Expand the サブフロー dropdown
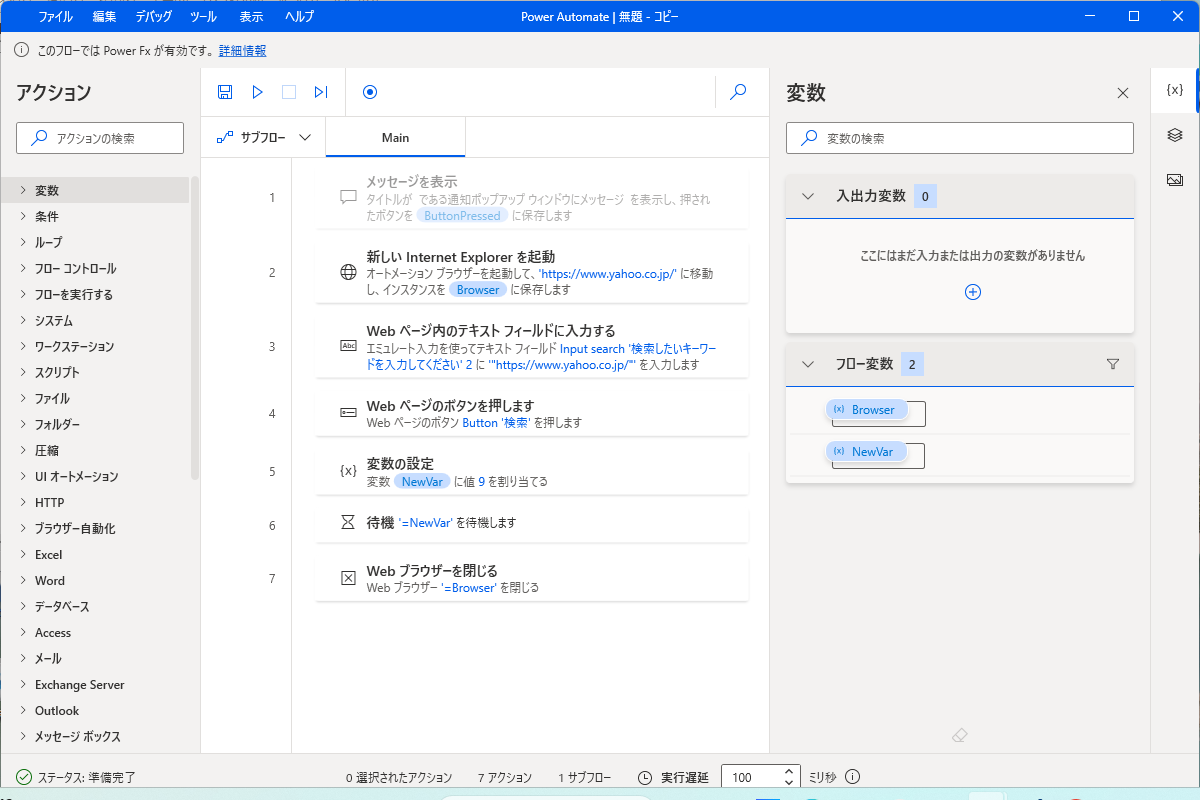This screenshot has width=1200, height=800. point(263,136)
